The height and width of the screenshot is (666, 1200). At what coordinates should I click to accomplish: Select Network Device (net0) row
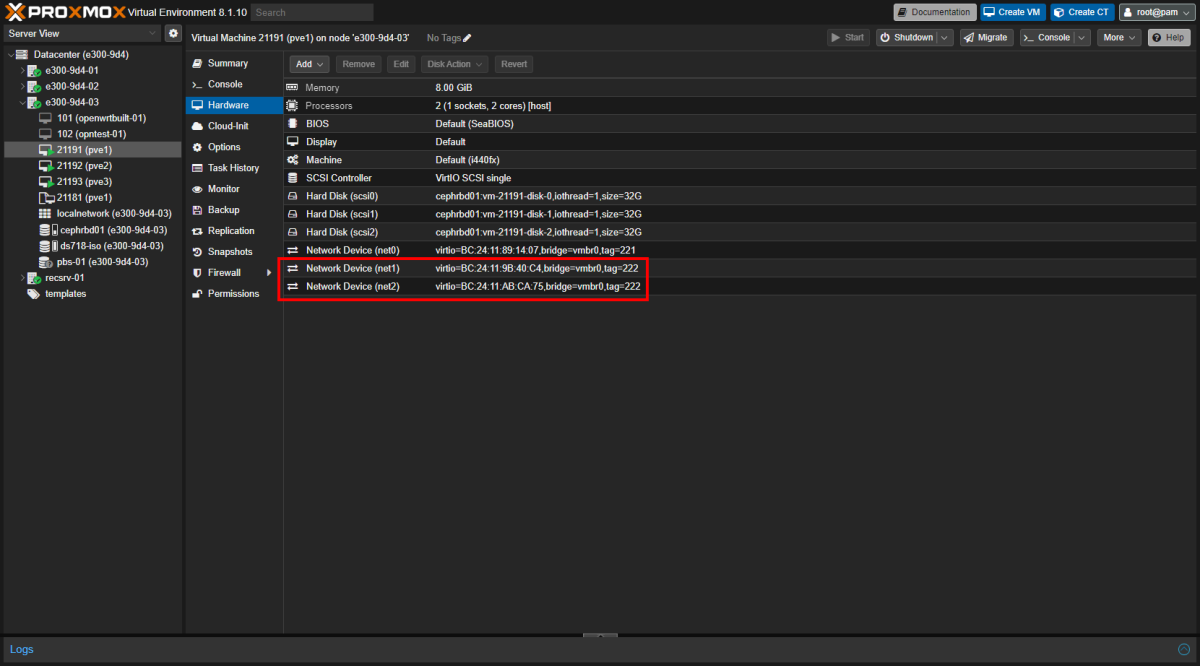[740, 250]
